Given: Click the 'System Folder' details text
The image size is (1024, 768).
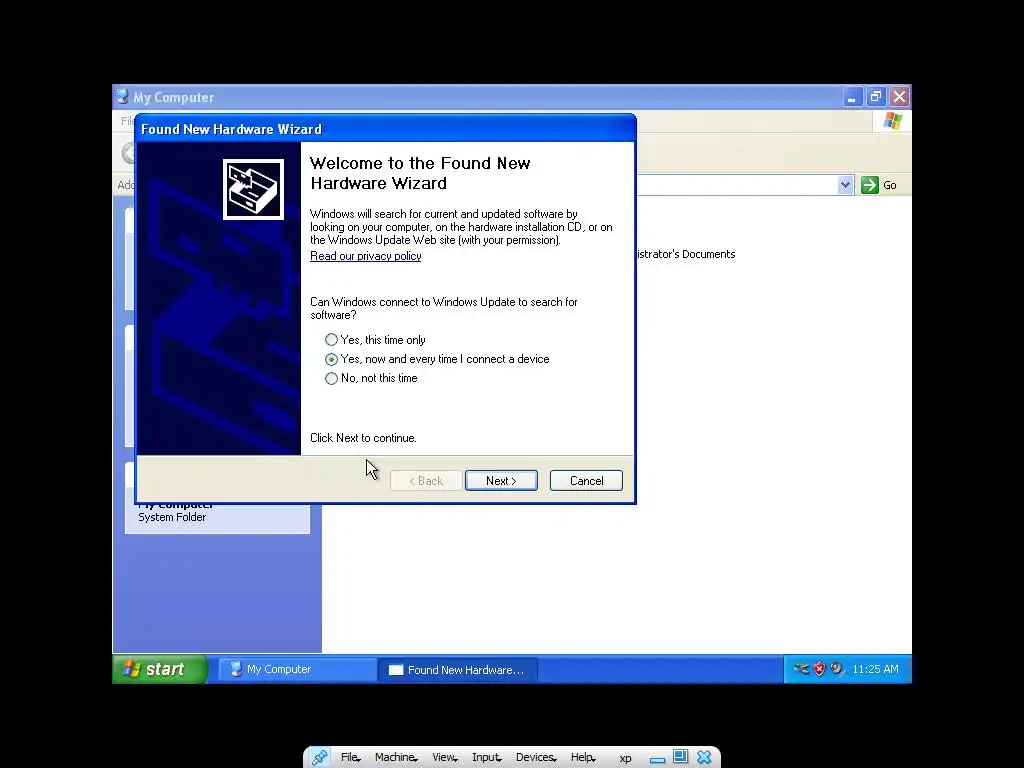Looking at the screenshot, I should pyautogui.click(x=172, y=517).
